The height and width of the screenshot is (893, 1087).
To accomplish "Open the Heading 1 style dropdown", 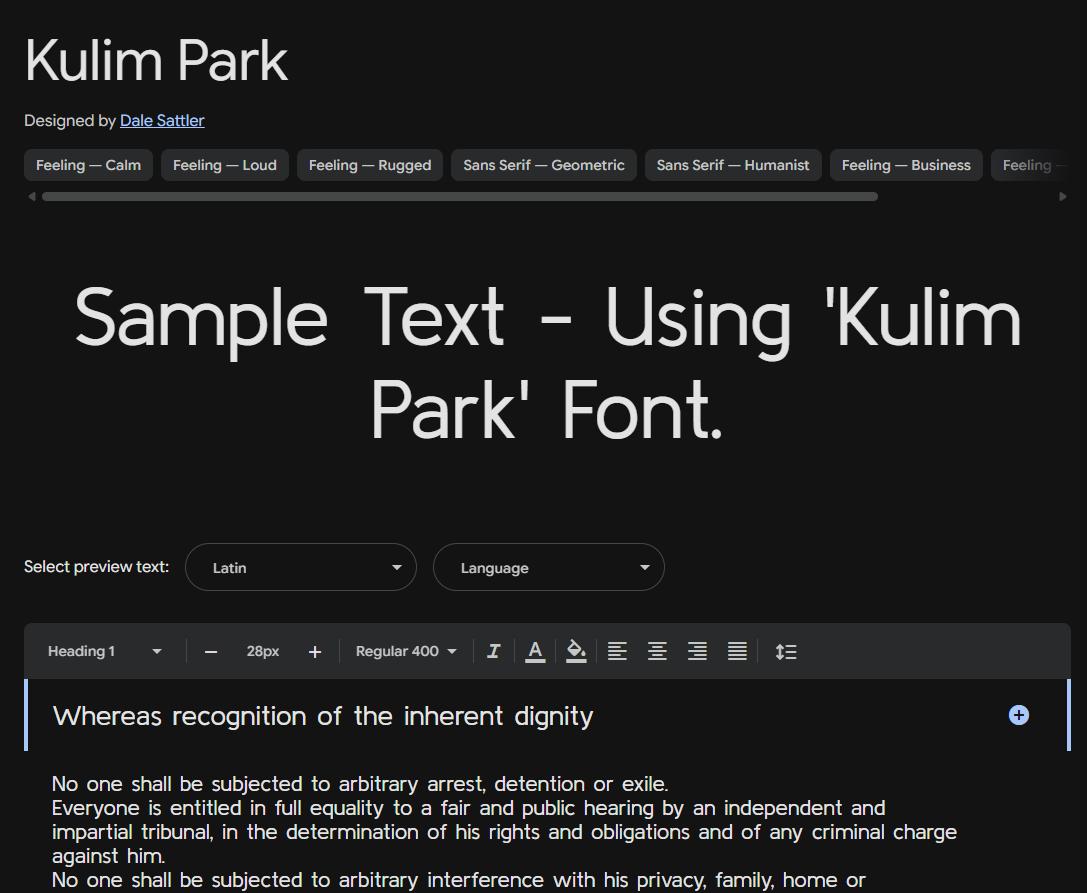I will point(104,651).
